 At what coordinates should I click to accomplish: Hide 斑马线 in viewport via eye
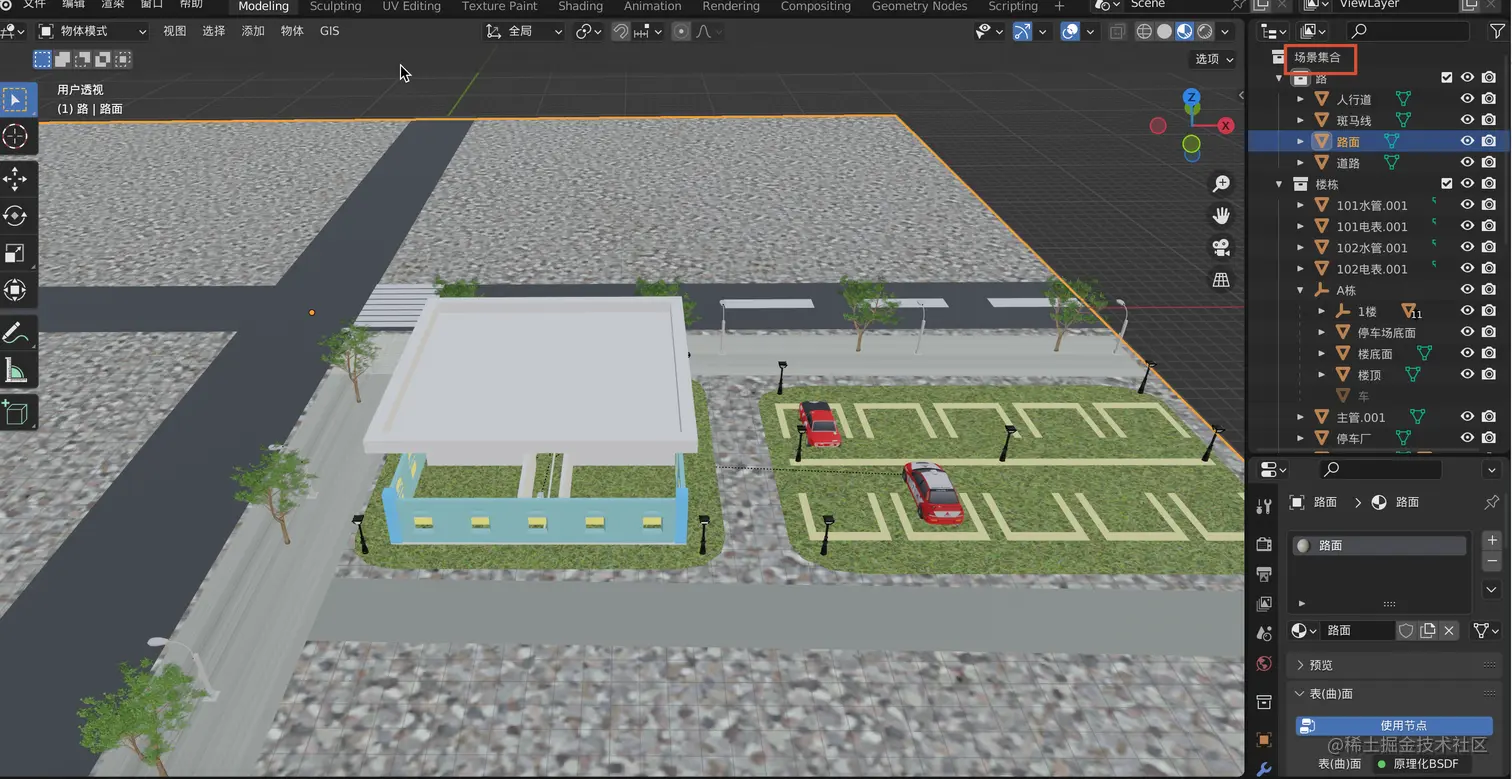tap(1467, 120)
